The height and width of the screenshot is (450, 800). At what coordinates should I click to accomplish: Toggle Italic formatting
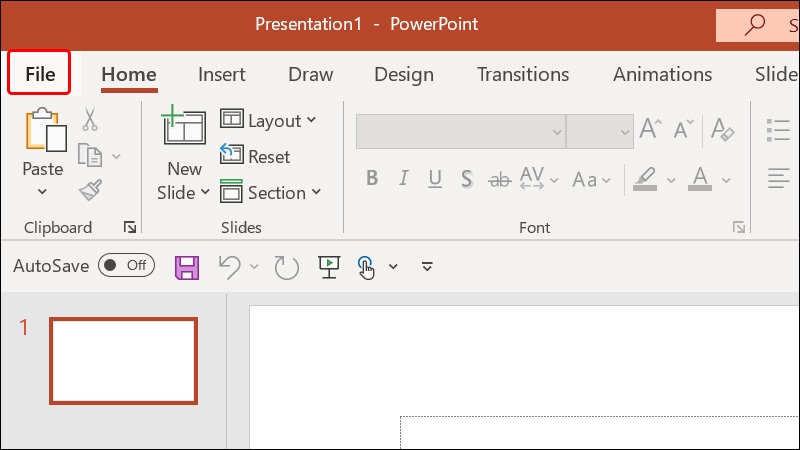(404, 179)
